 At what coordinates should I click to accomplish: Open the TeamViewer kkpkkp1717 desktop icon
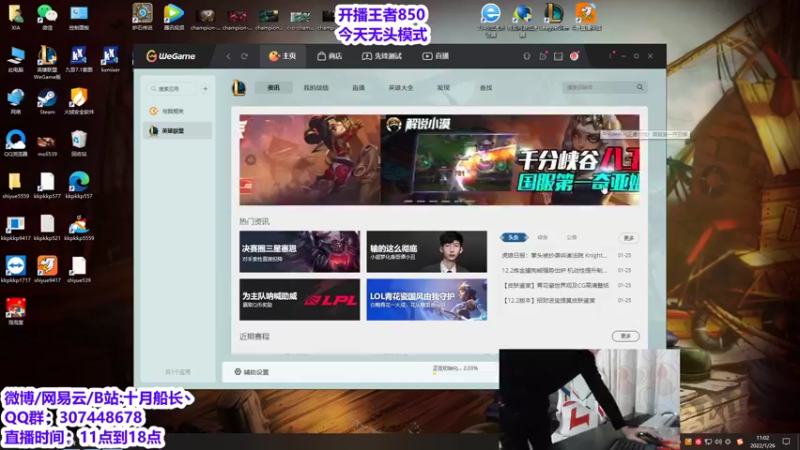[x=15, y=269]
